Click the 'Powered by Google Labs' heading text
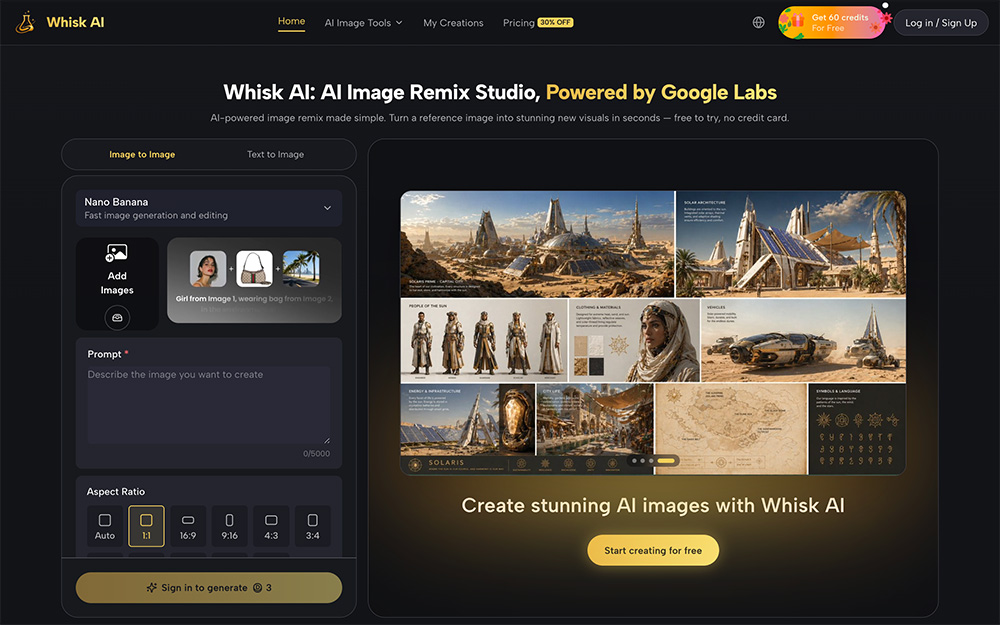Image resolution: width=1000 pixels, height=625 pixels. click(661, 92)
